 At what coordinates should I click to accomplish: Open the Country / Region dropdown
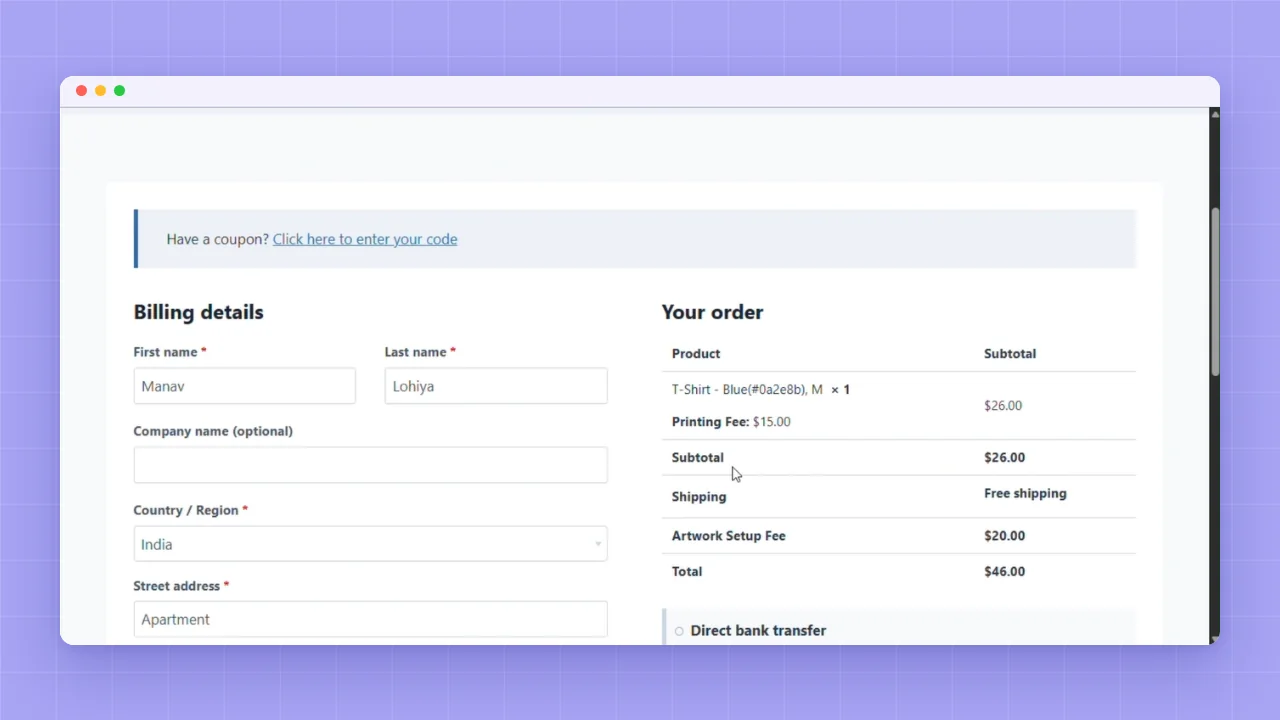(x=370, y=544)
